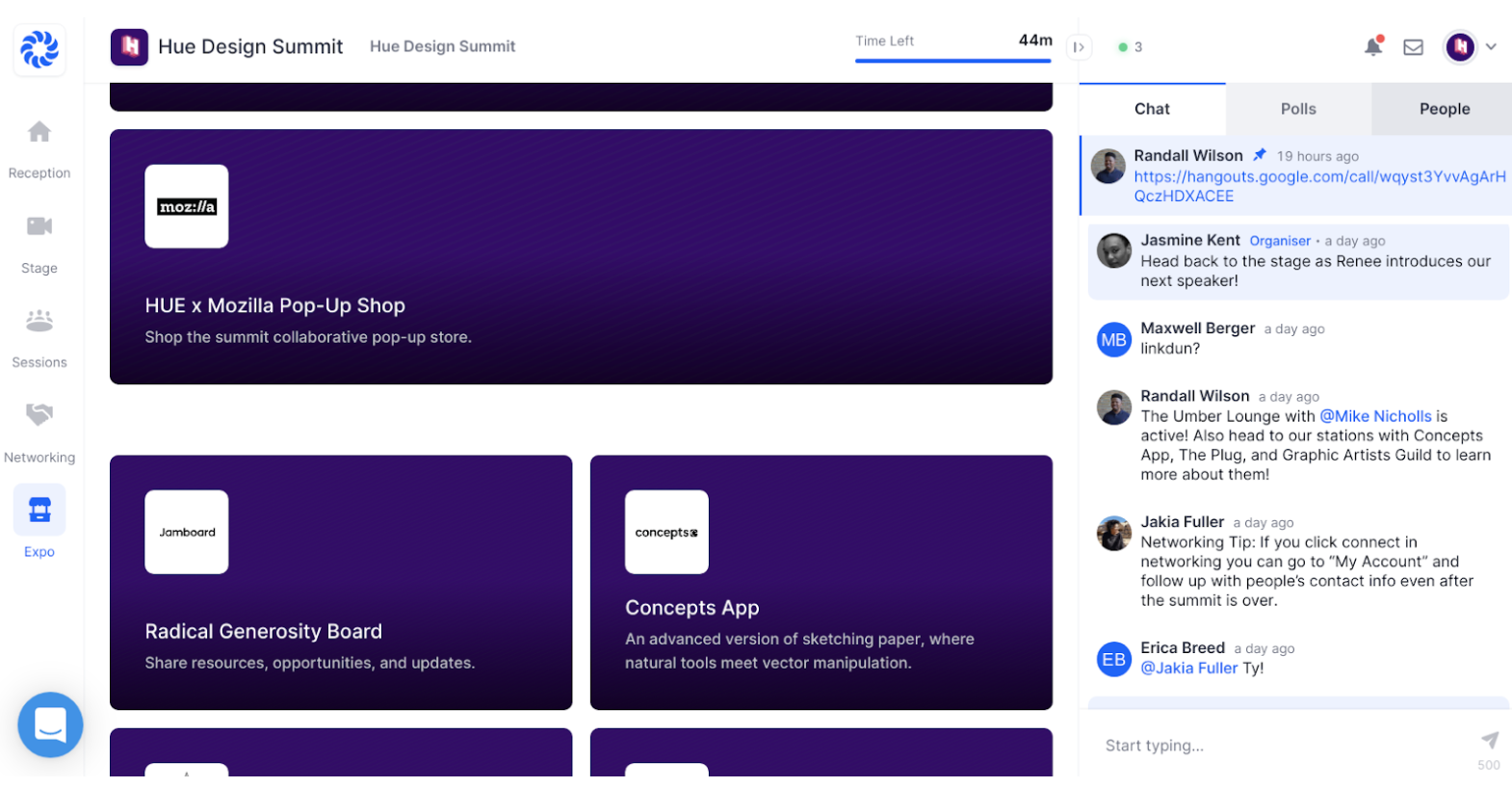
Task: Open the HUE x Mozilla Pop-Up Shop booth
Action: point(581,257)
